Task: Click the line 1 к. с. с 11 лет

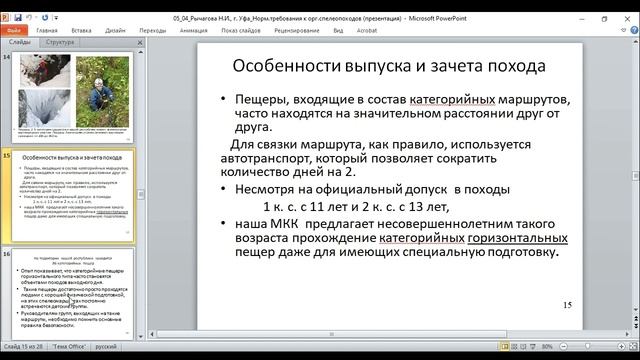Action: [x=356, y=207]
